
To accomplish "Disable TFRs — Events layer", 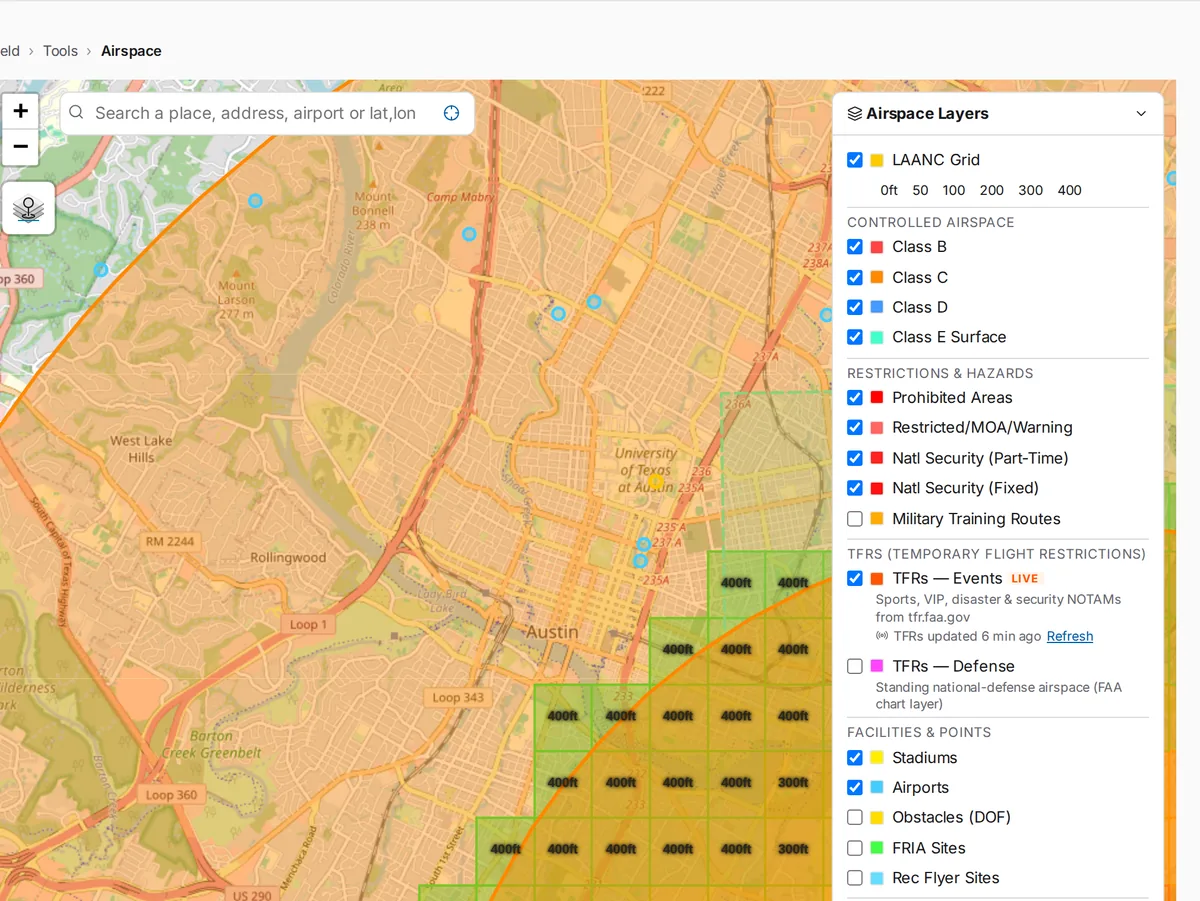I will (x=855, y=578).
